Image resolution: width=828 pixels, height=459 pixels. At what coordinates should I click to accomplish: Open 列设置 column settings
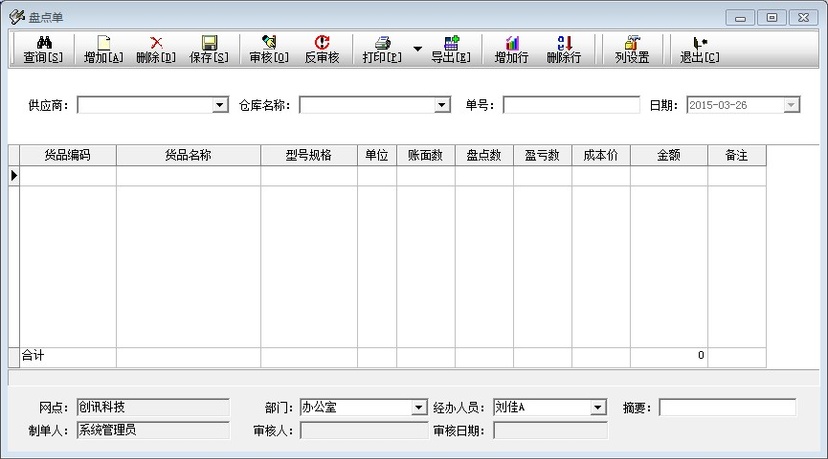point(632,43)
